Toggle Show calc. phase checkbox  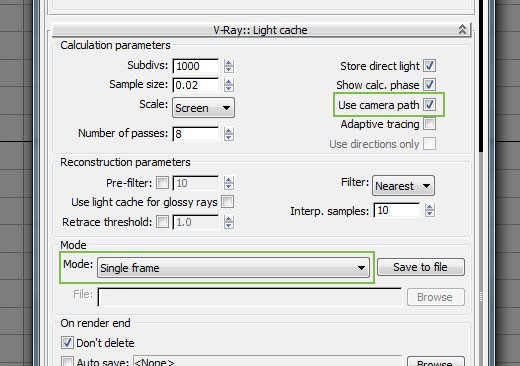[x=429, y=85]
